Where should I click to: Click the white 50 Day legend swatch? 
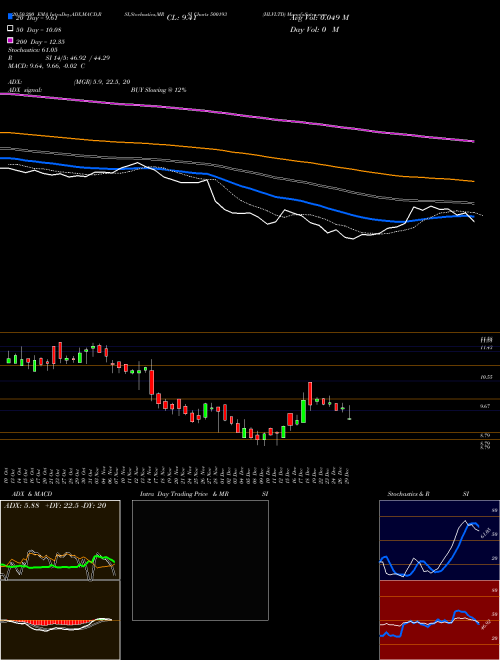10,29
